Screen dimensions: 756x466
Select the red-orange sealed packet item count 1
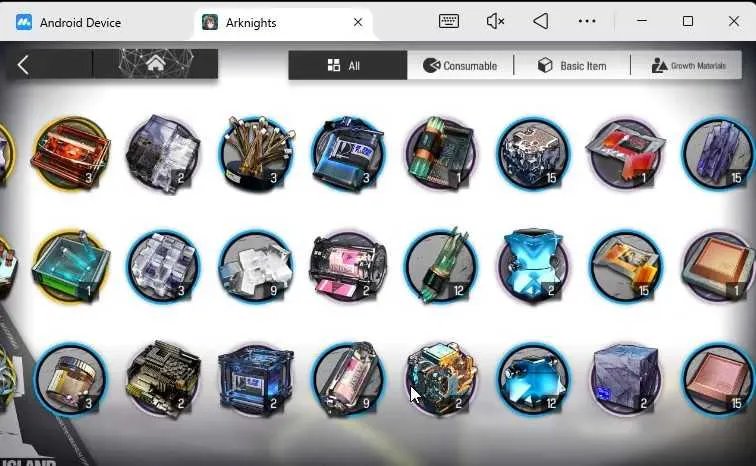[x=626, y=153]
